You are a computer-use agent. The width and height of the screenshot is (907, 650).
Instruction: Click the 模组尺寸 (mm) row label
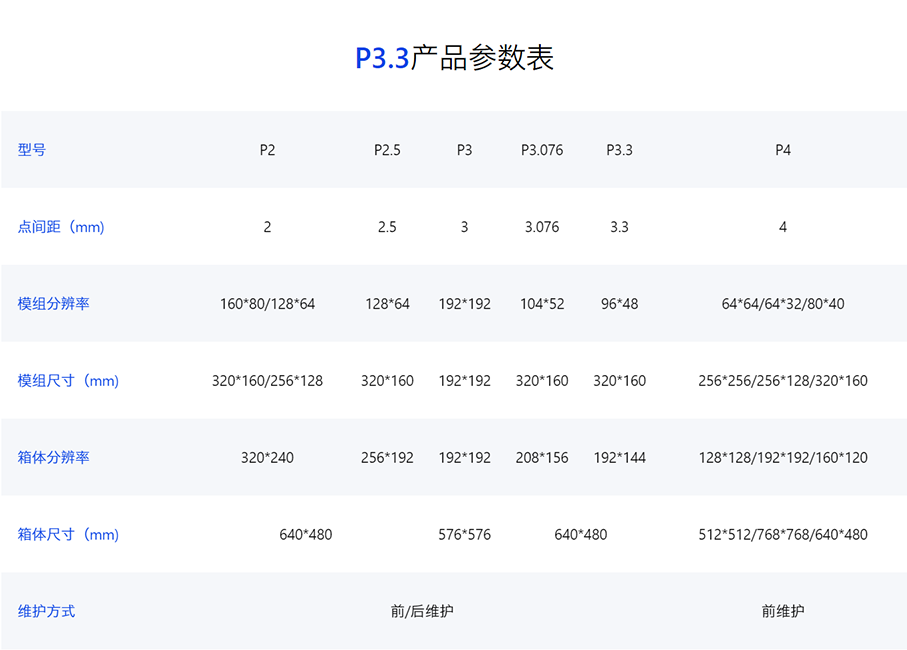pyautogui.click(x=68, y=381)
